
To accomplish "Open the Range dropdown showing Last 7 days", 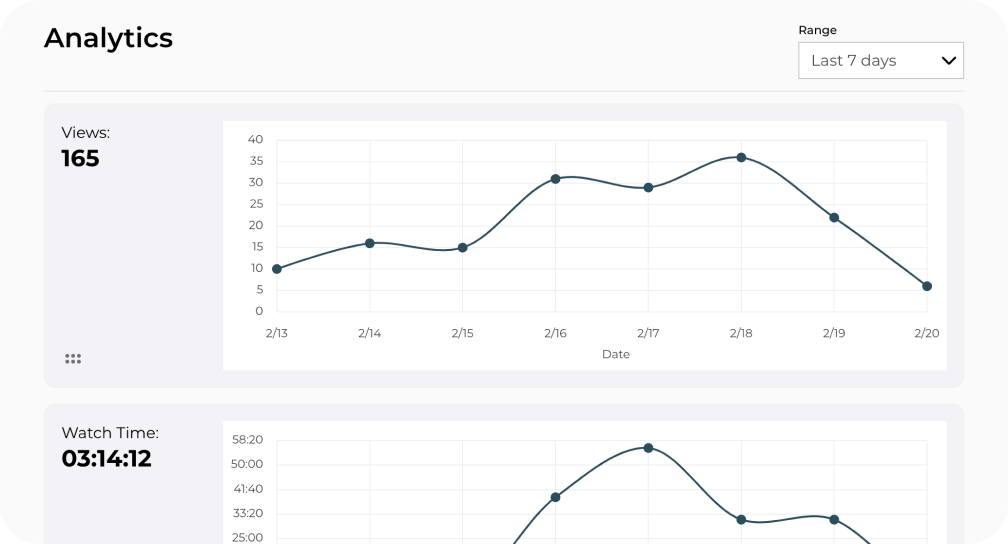I will tap(880, 61).
